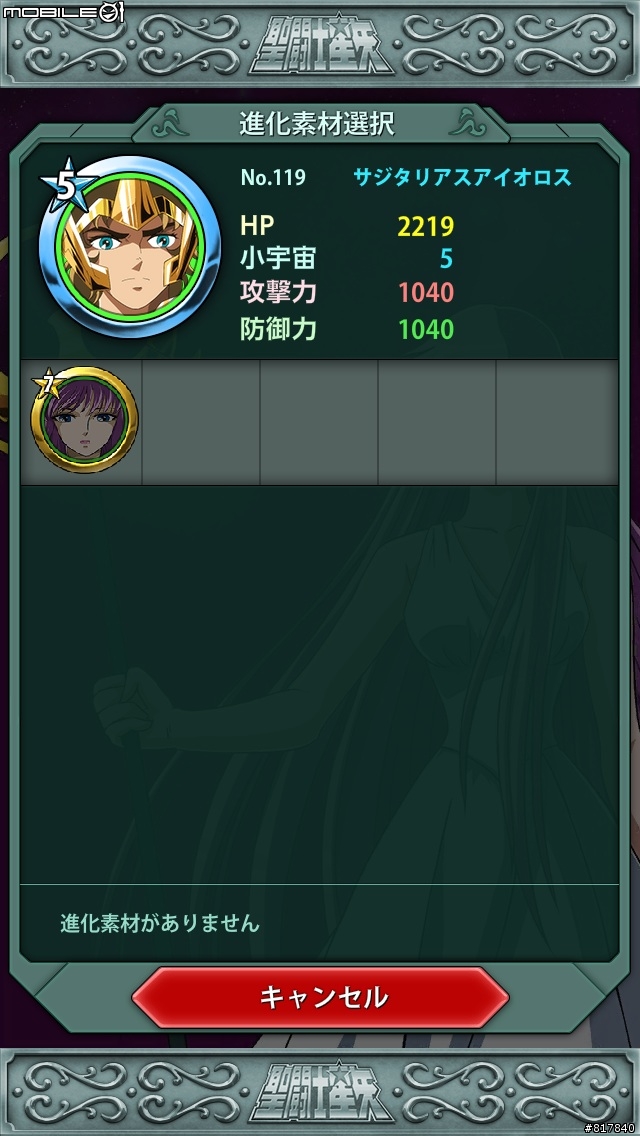
Task: Click the top Saint Seiya logo
Action: pos(320,43)
